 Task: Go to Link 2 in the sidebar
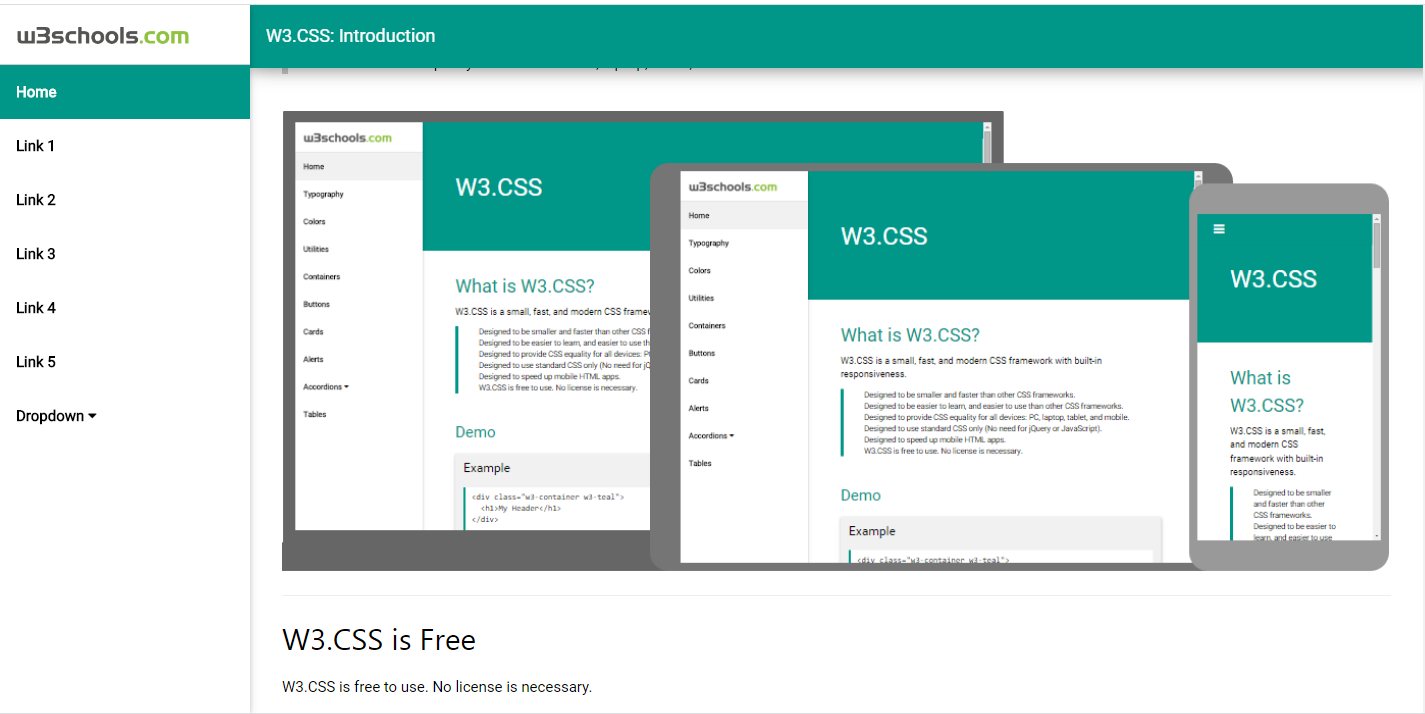coord(125,200)
